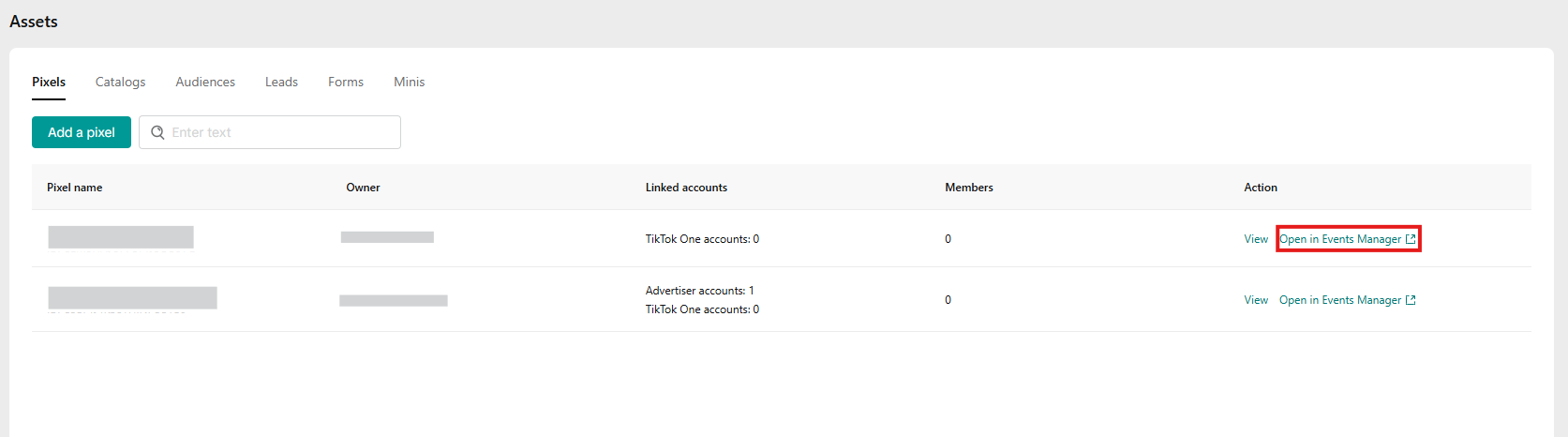Switch to the Pixels tab
Image resolution: width=1568 pixels, height=437 pixels.
pos(49,83)
